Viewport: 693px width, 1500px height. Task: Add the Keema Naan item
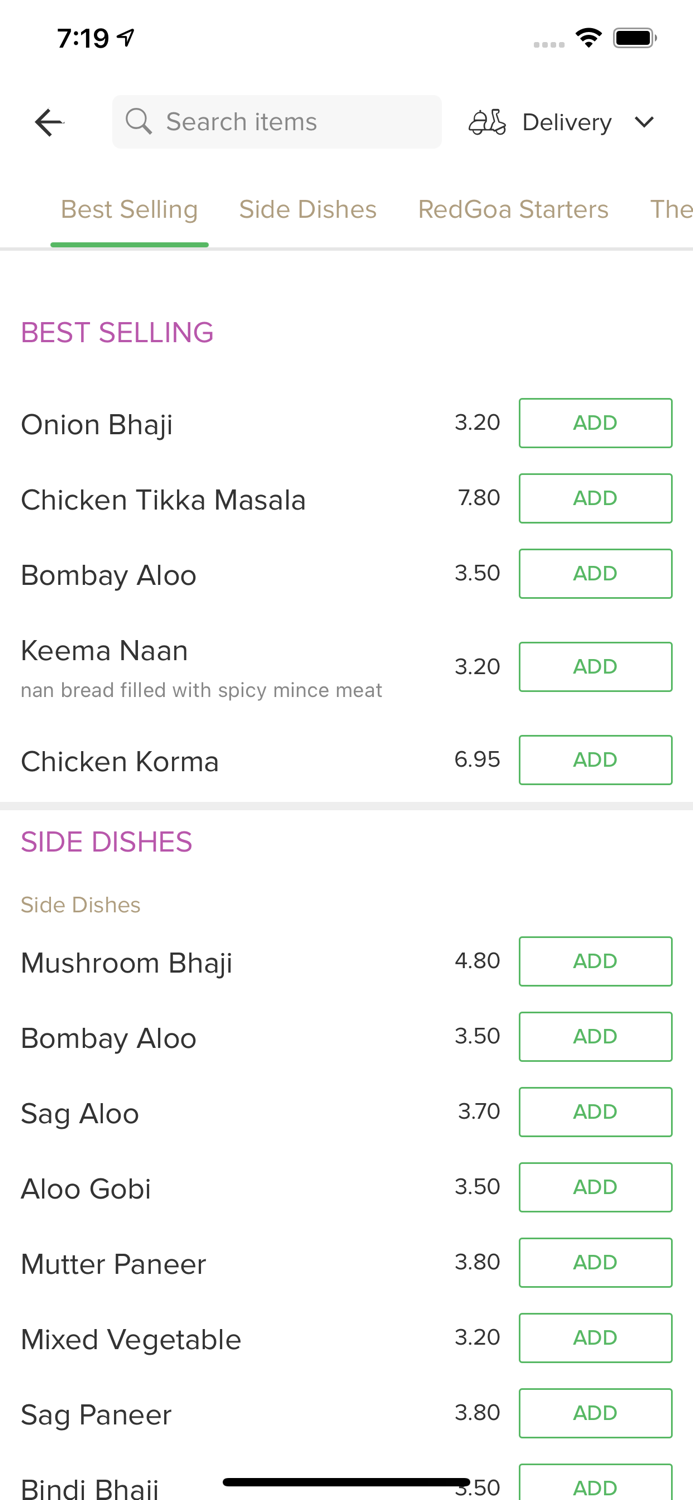(x=595, y=666)
